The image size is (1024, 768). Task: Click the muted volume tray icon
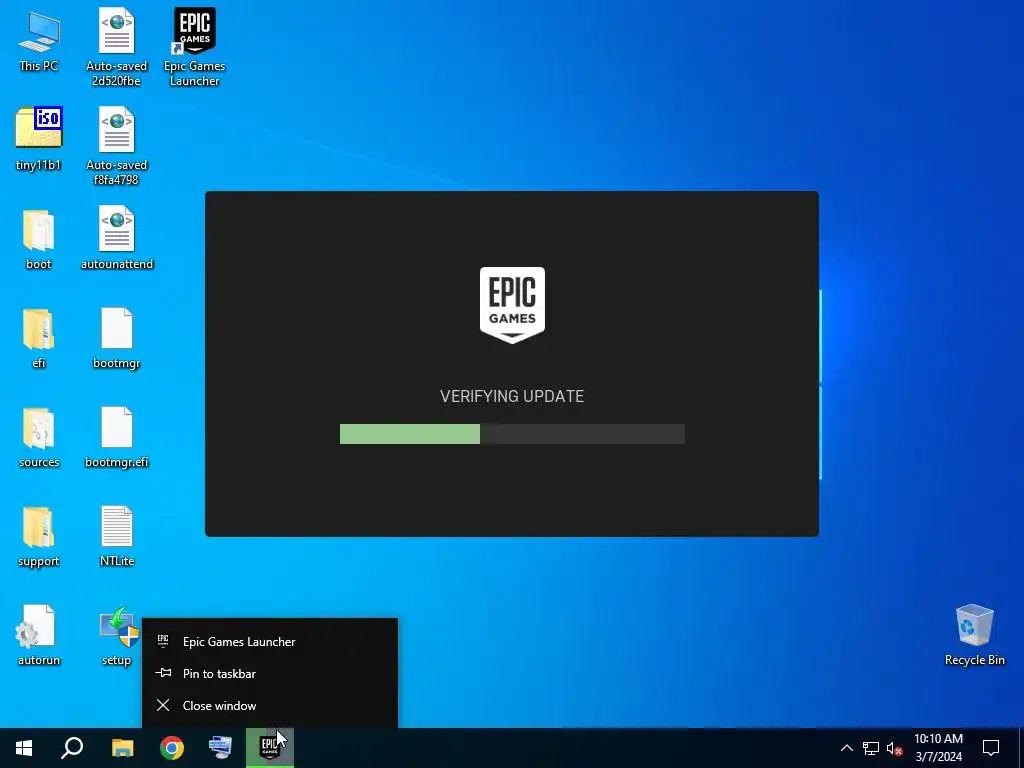pos(894,748)
